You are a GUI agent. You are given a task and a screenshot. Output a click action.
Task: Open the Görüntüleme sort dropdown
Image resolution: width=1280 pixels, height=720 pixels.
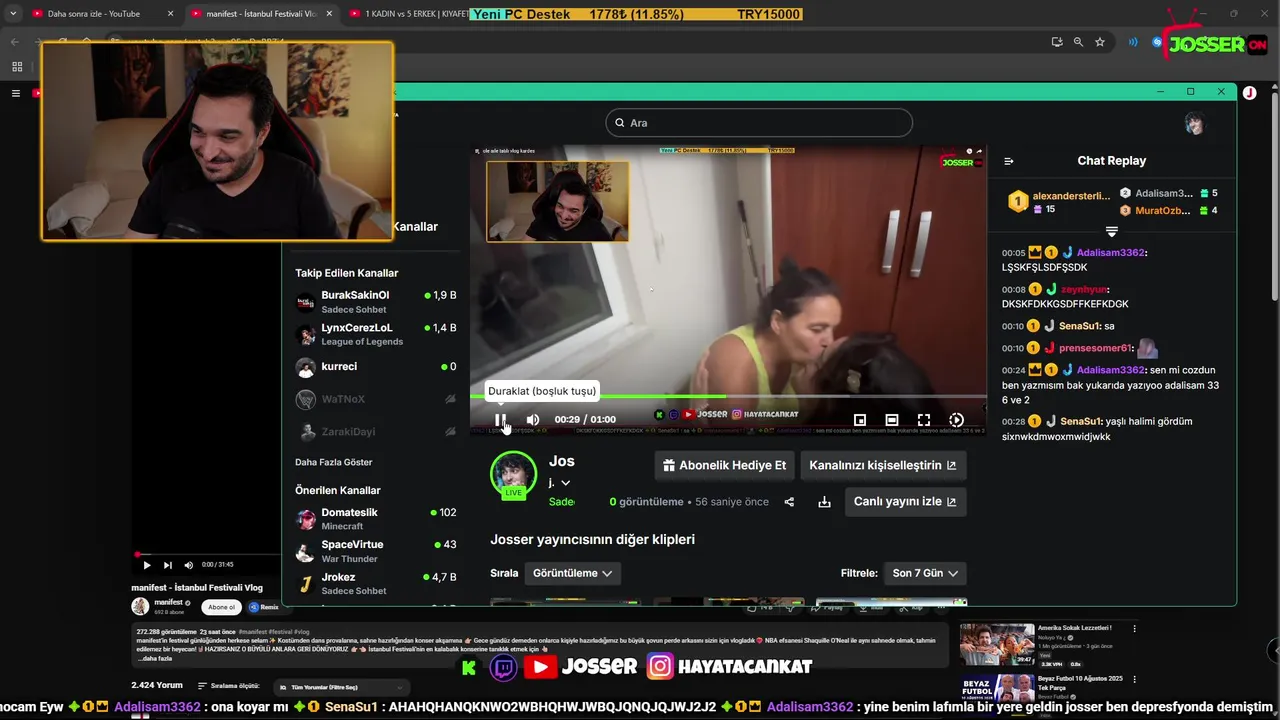[573, 573]
